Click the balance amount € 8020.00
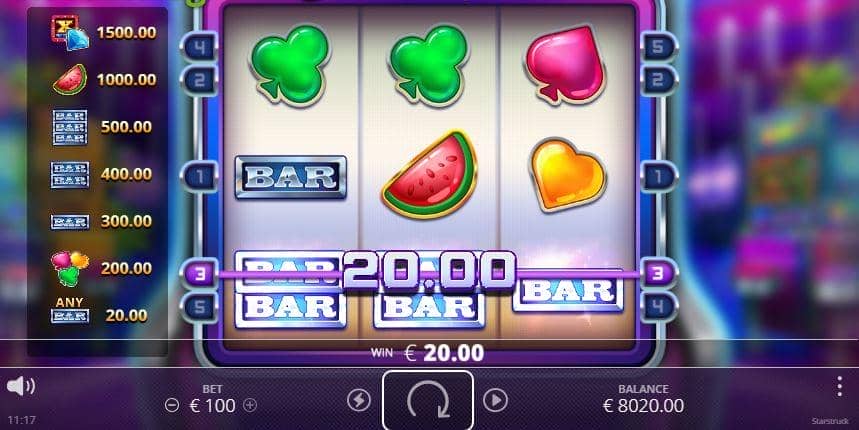 tap(643, 406)
